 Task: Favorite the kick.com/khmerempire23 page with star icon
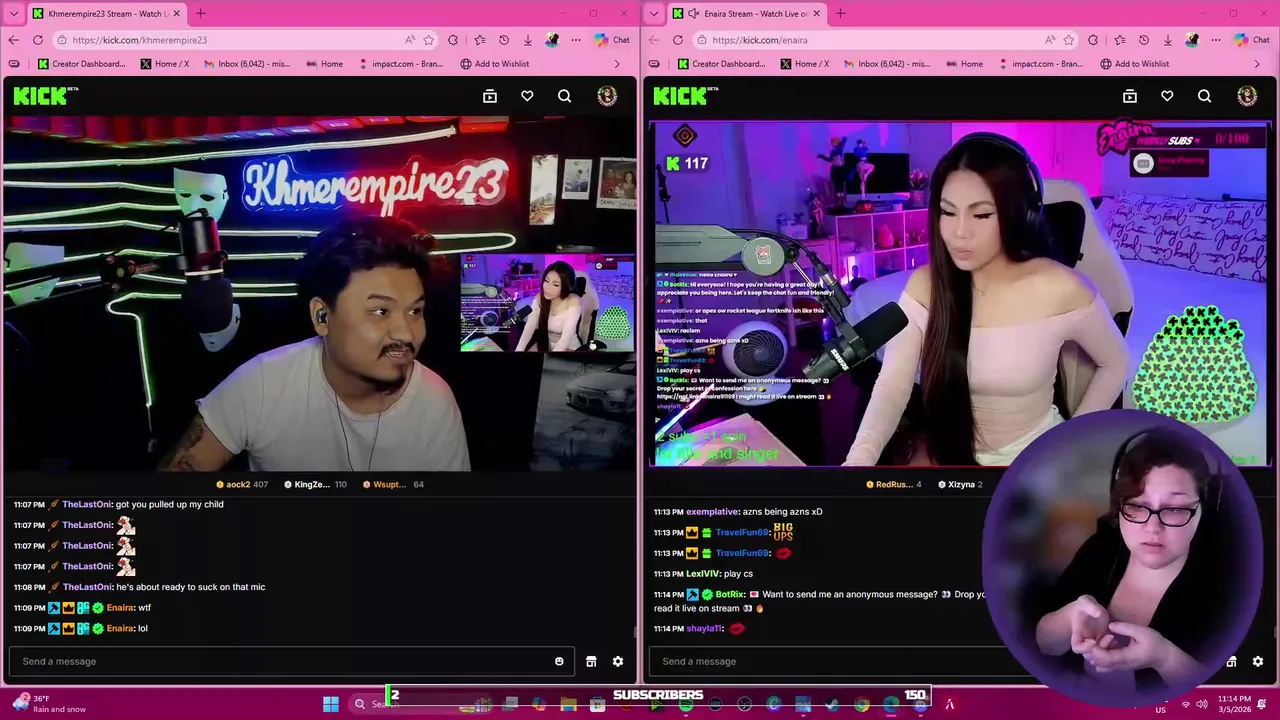coord(429,40)
